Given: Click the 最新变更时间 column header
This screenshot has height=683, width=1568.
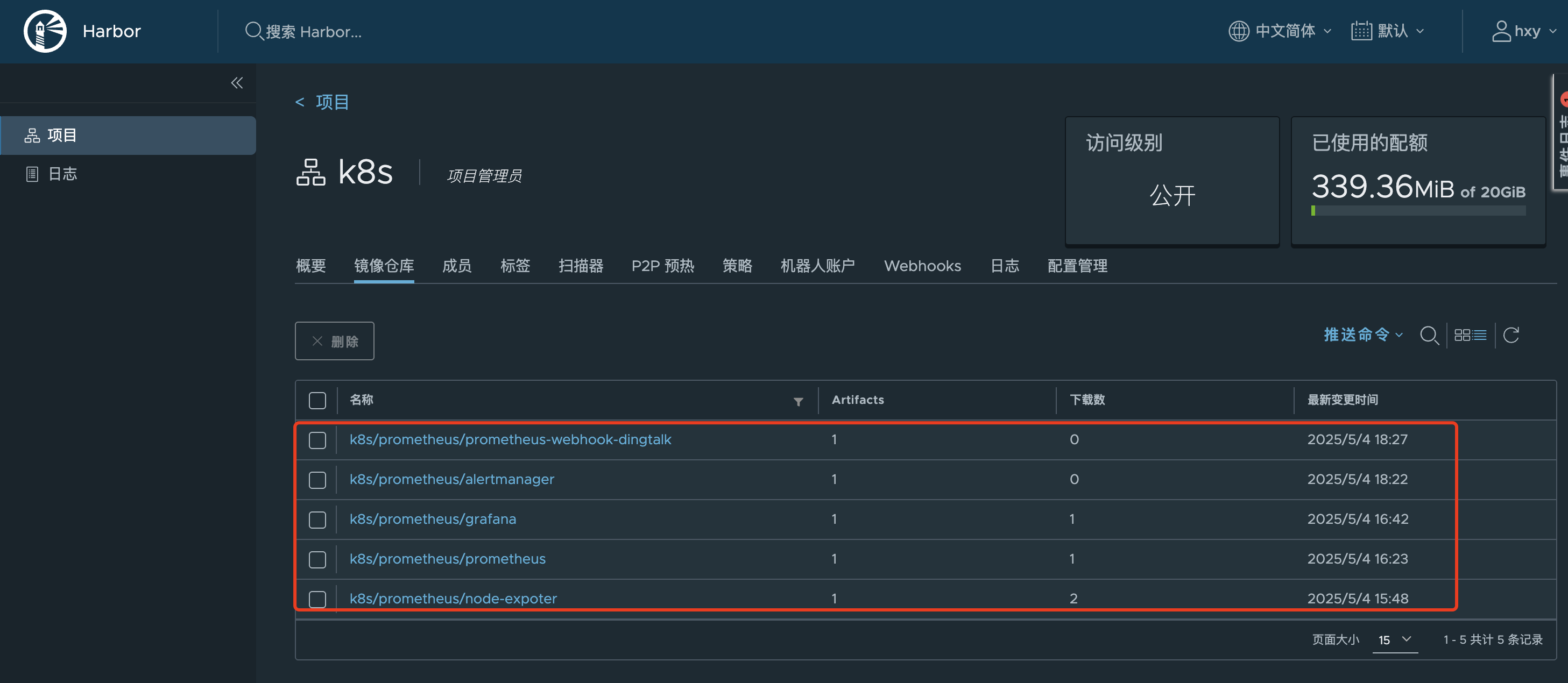Looking at the screenshot, I should [x=1343, y=400].
